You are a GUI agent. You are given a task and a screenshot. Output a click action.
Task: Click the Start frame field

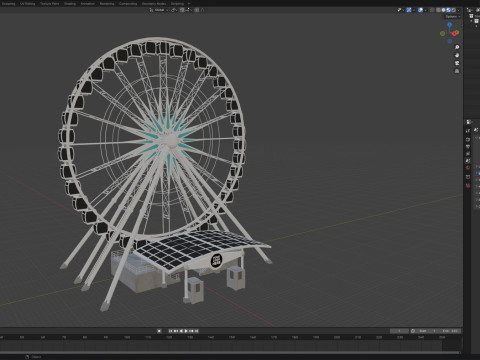427,331
